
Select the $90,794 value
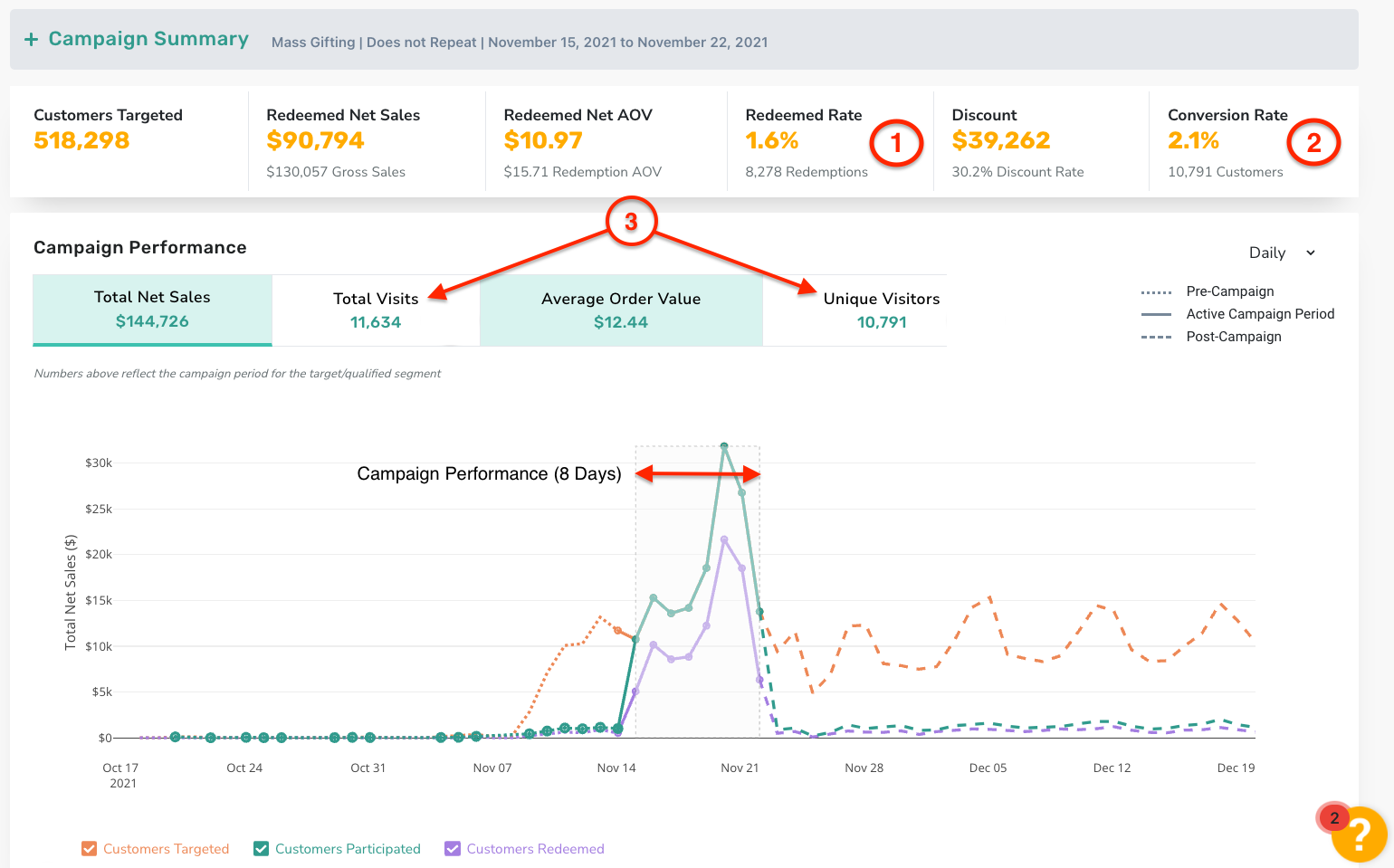pyautogui.click(x=315, y=141)
